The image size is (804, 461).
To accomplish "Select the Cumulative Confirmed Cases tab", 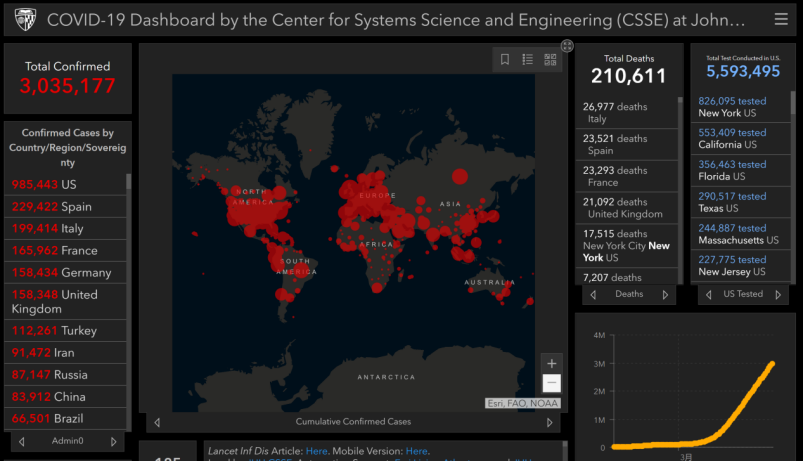I will [353, 422].
